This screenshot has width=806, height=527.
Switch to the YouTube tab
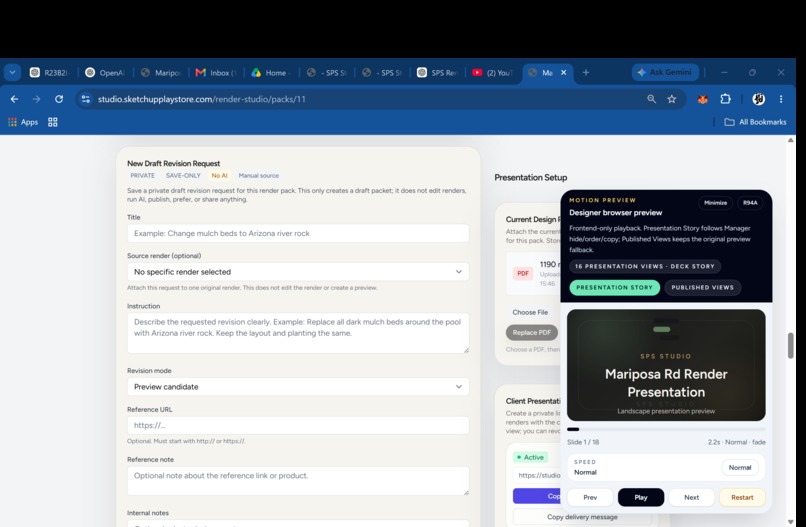pyautogui.click(x=492, y=72)
